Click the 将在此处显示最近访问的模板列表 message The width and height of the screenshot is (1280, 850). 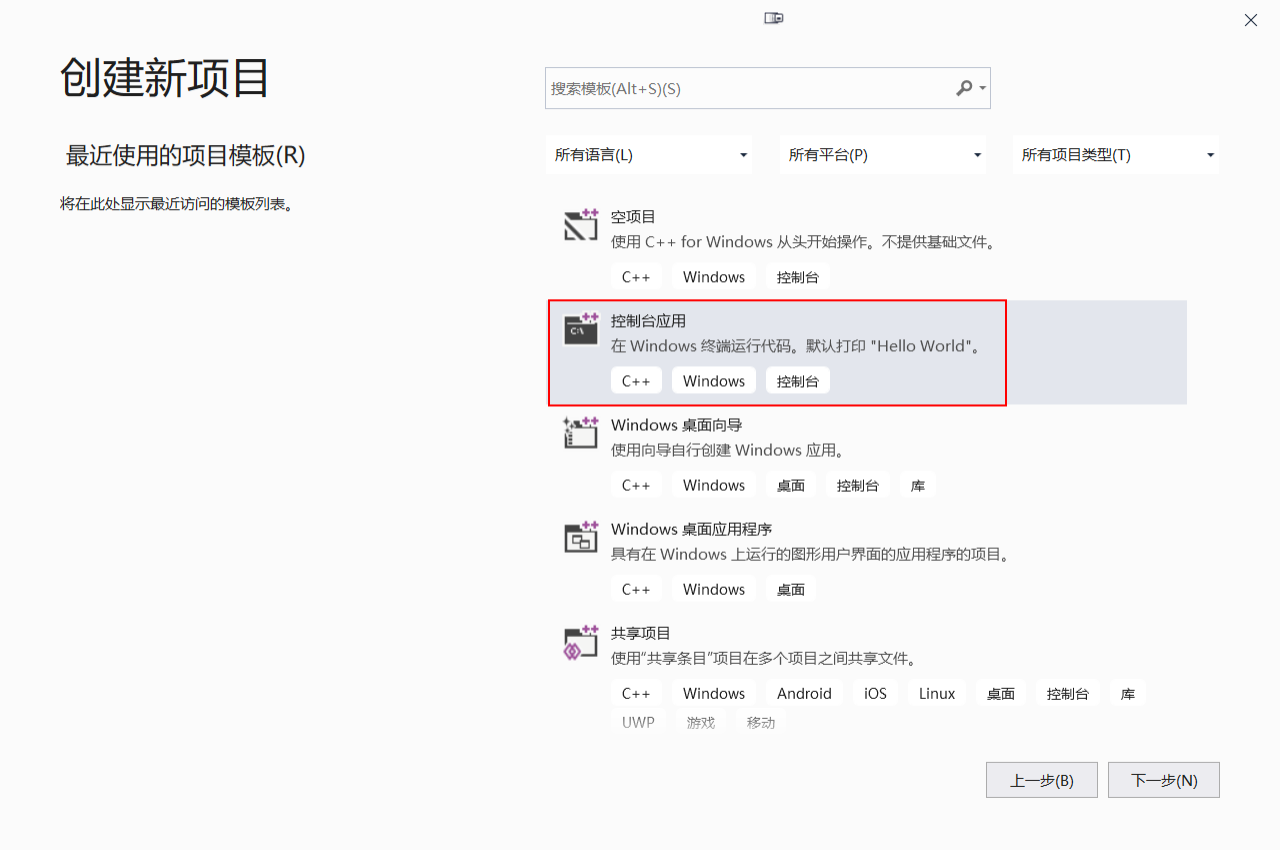click(176, 204)
